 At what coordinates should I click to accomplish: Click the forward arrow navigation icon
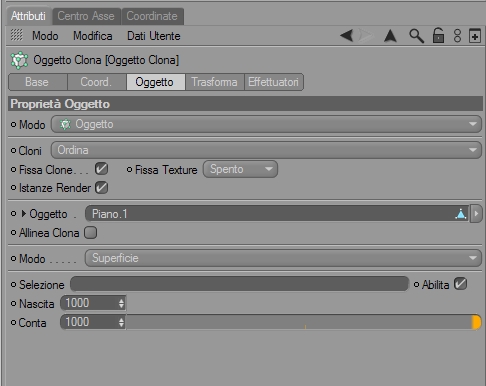pyautogui.click(x=366, y=35)
